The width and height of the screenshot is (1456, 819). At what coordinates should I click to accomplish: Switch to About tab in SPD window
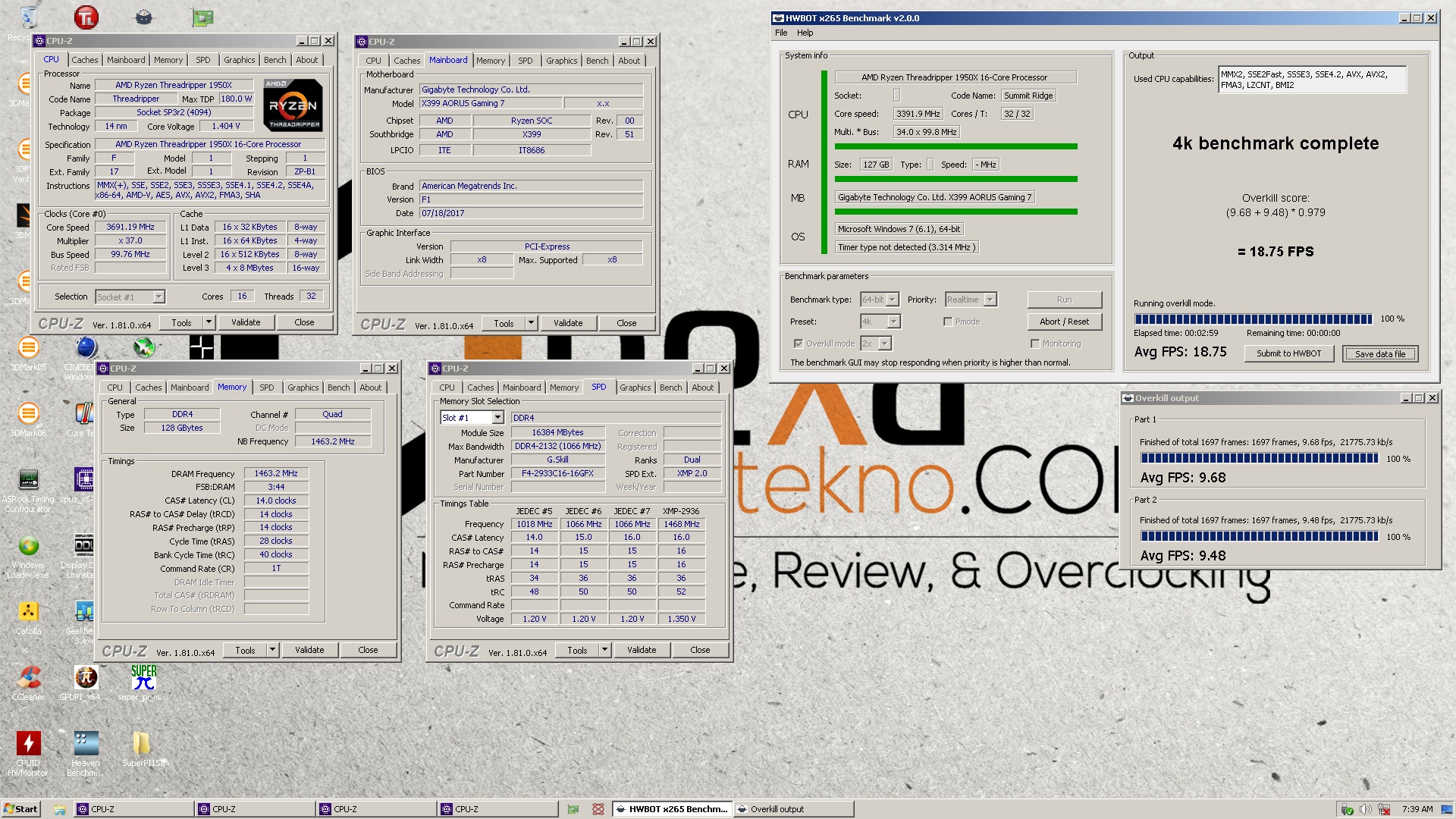[x=703, y=388]
